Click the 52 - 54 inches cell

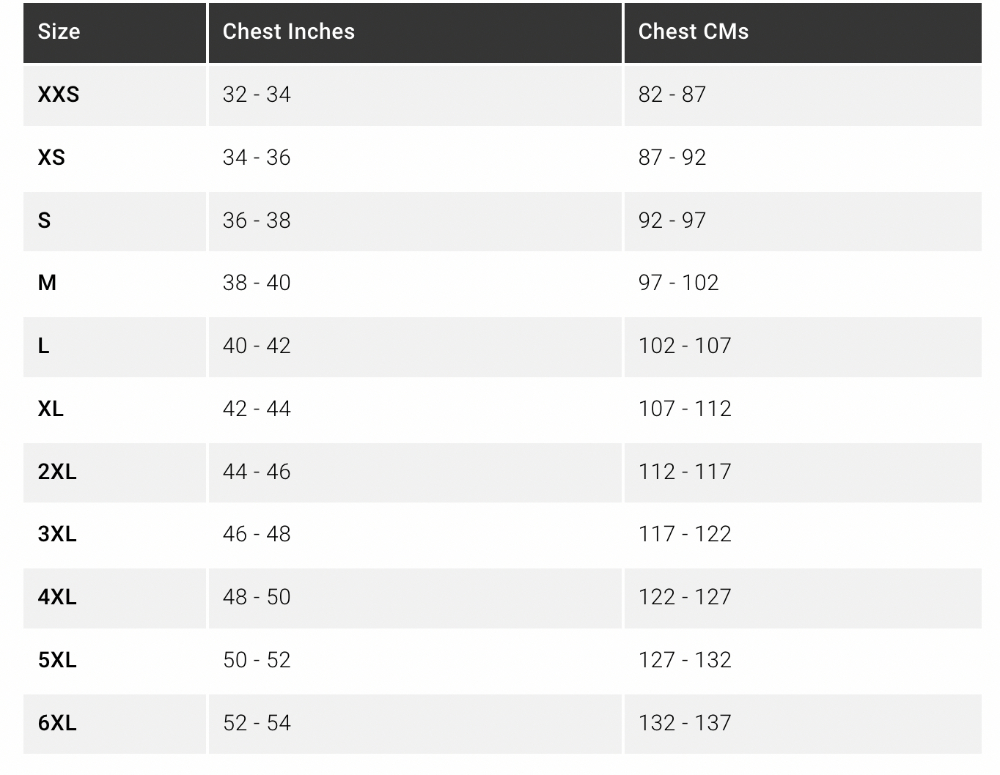click(x=257, y=723)
